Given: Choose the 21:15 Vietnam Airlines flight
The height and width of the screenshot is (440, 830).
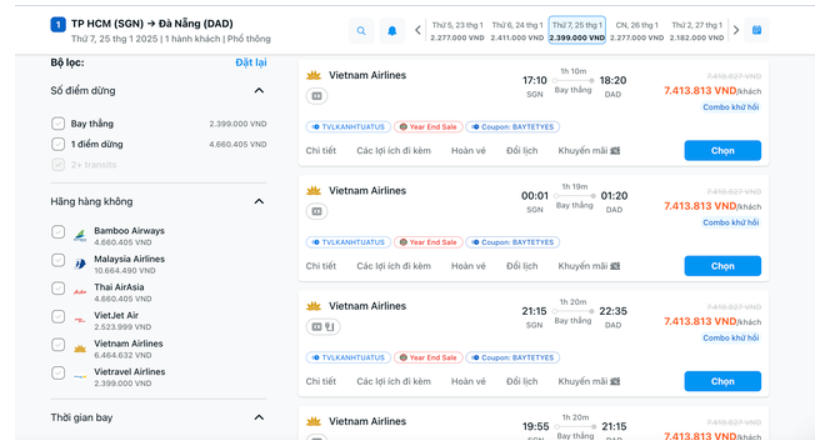Looking at the screenshot, I should click(723, 381).
